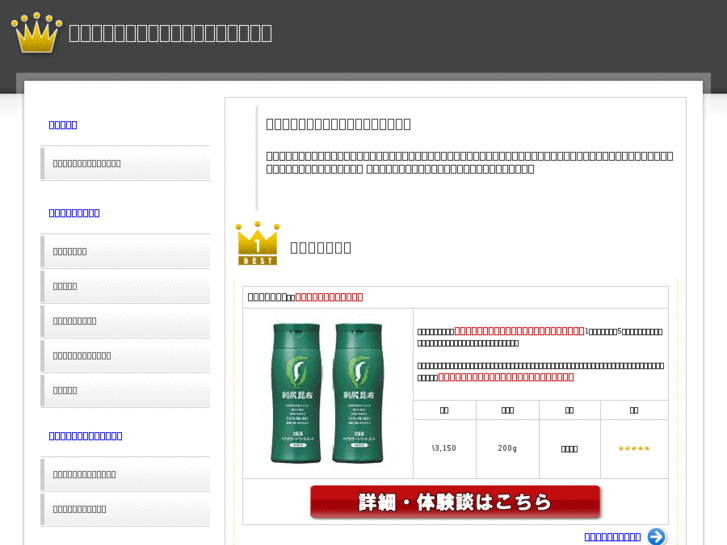Click the white site title beside the crown
This screenshot has width=727, height=545.
tap(170, 33)
